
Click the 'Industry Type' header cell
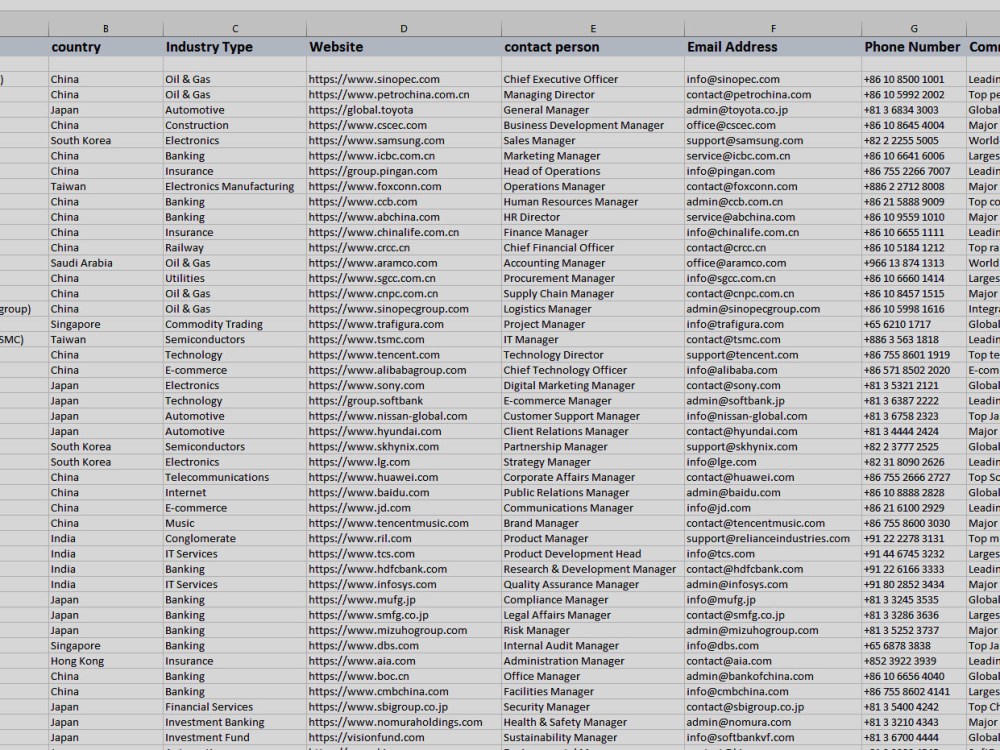tap(235, 47)
